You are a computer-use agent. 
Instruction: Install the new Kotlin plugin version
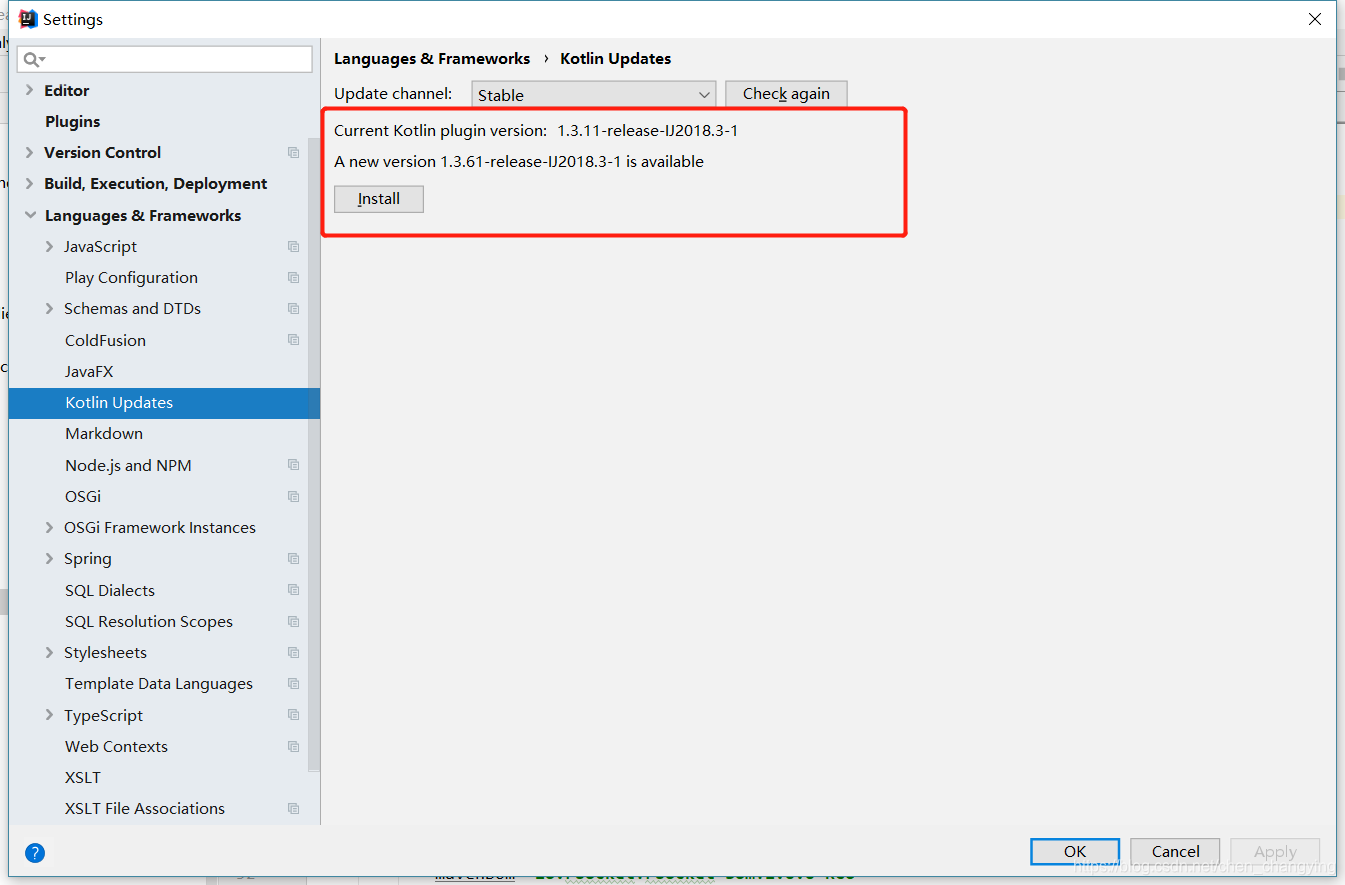379,199
